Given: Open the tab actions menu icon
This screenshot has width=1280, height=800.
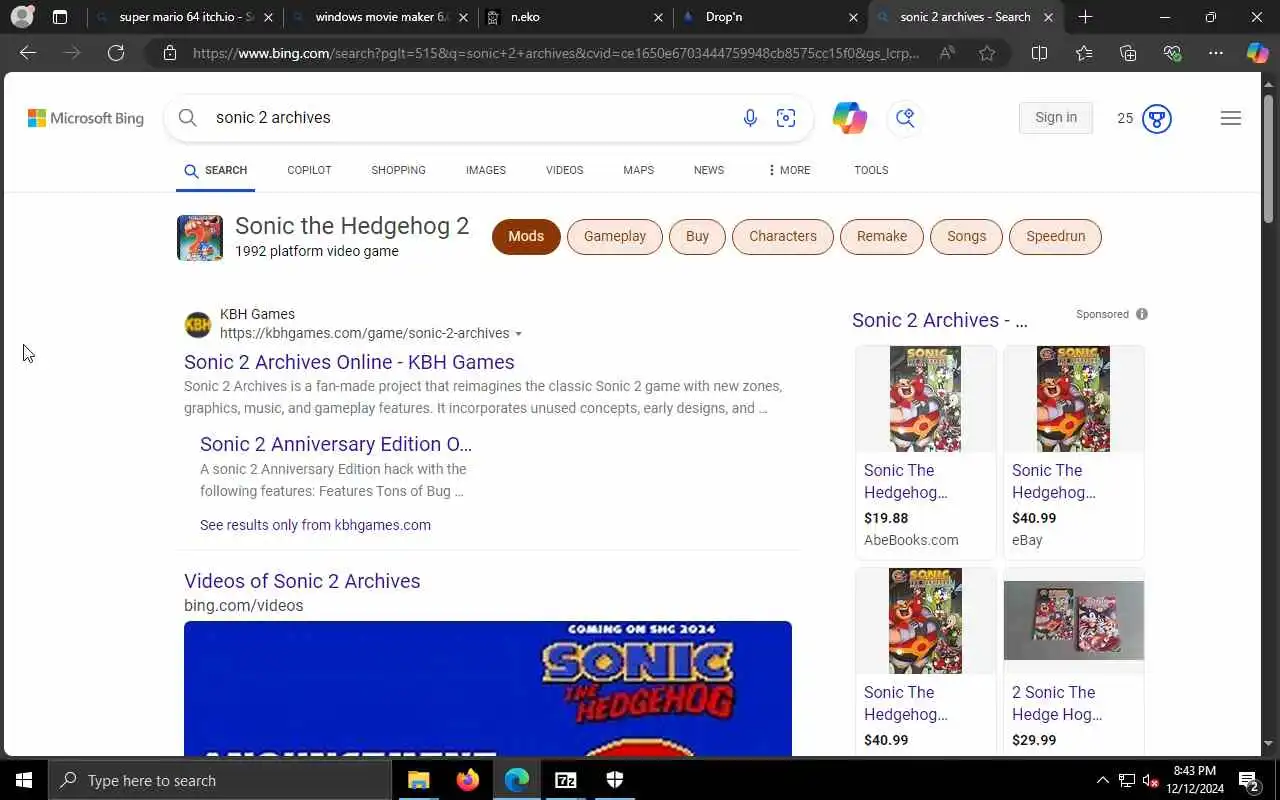Looking at the screenshot, I should [60, 17].
